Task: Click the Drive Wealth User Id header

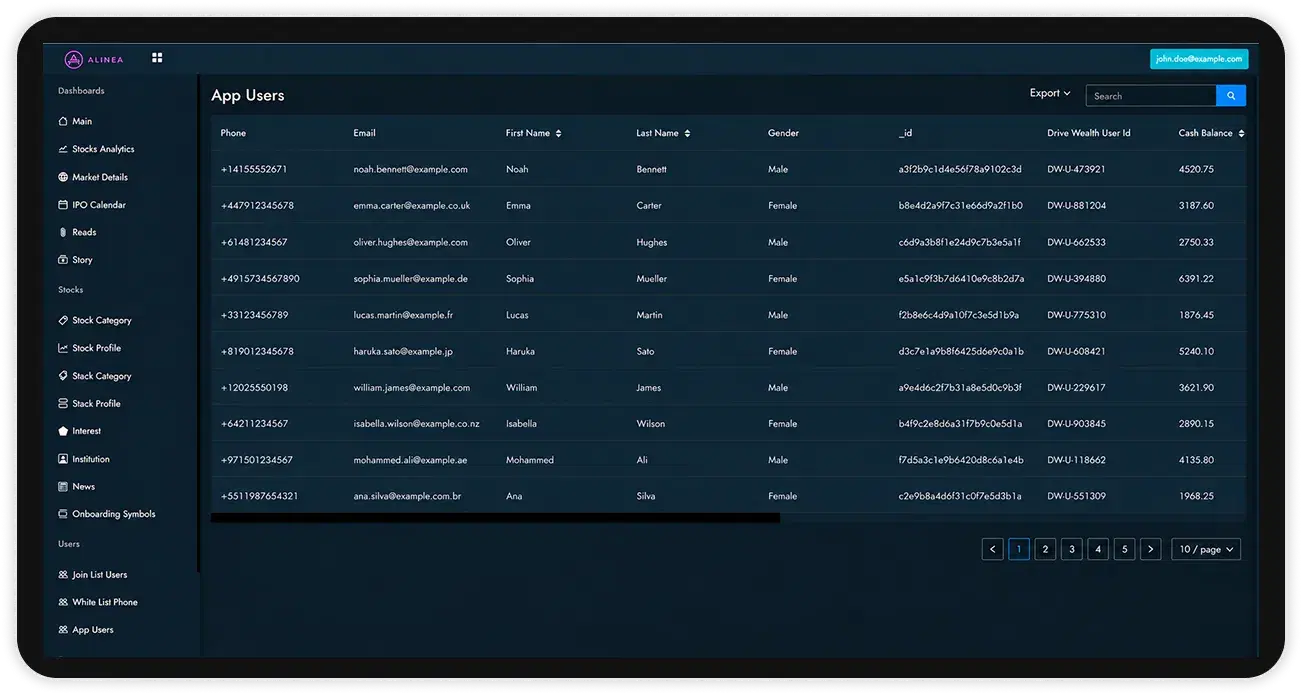Action: point(1089,133)
